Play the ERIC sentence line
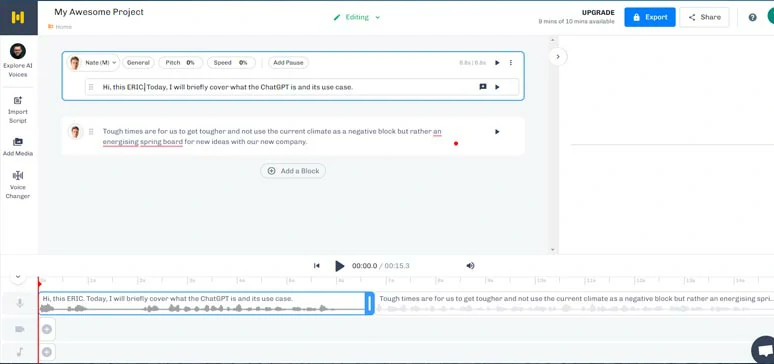774x364 pixels. [497, 87]
